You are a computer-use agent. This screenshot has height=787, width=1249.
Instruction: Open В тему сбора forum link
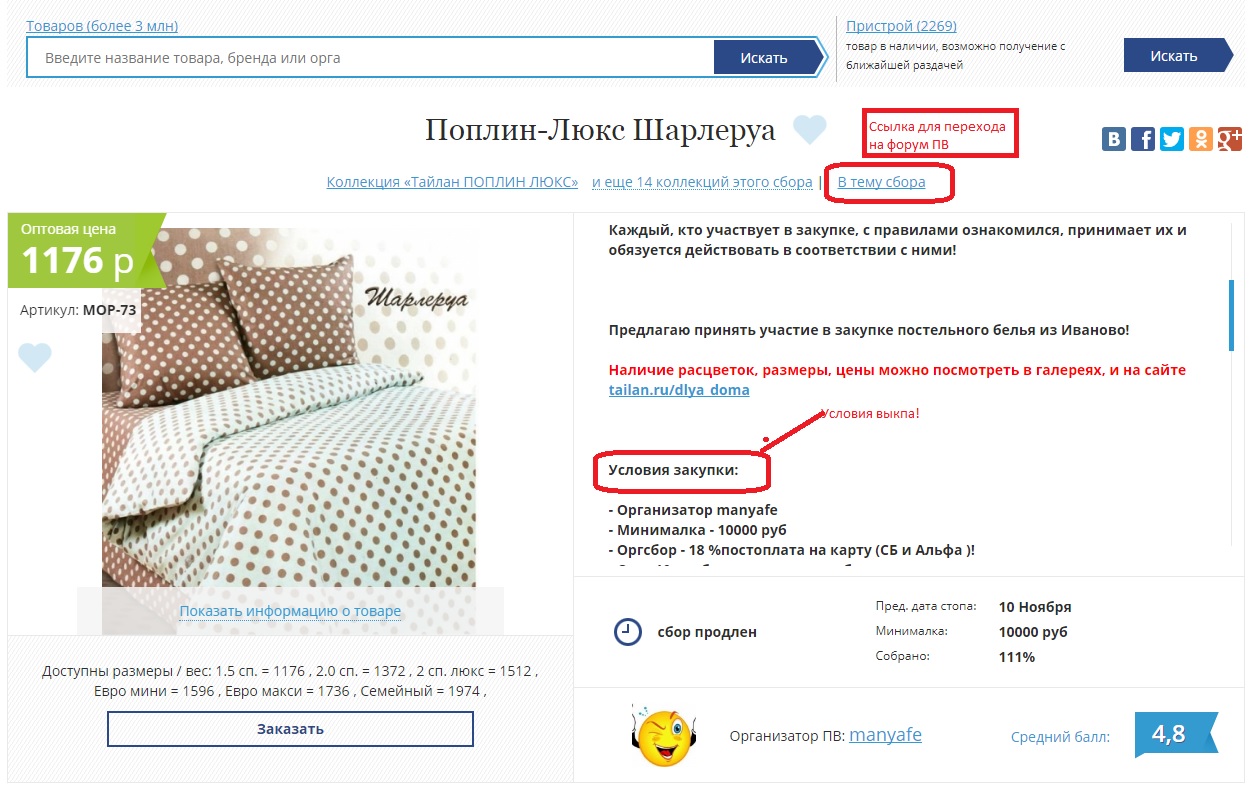click(x=881, y=182)
